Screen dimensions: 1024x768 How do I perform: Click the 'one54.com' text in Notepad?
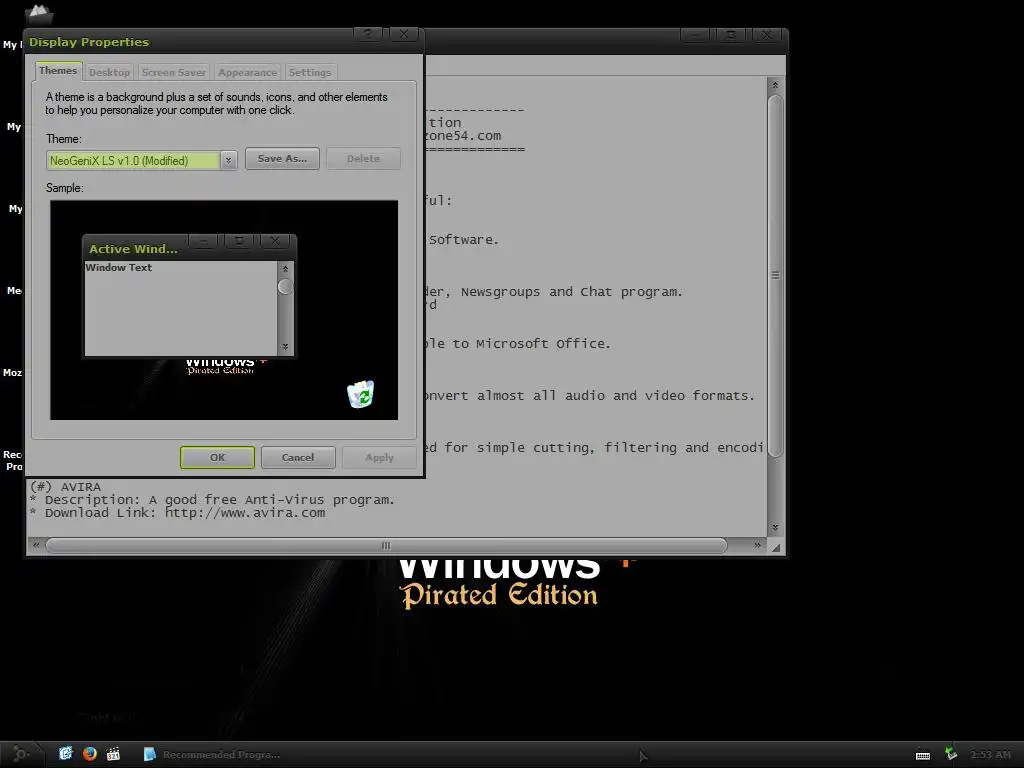pos(464,136)
